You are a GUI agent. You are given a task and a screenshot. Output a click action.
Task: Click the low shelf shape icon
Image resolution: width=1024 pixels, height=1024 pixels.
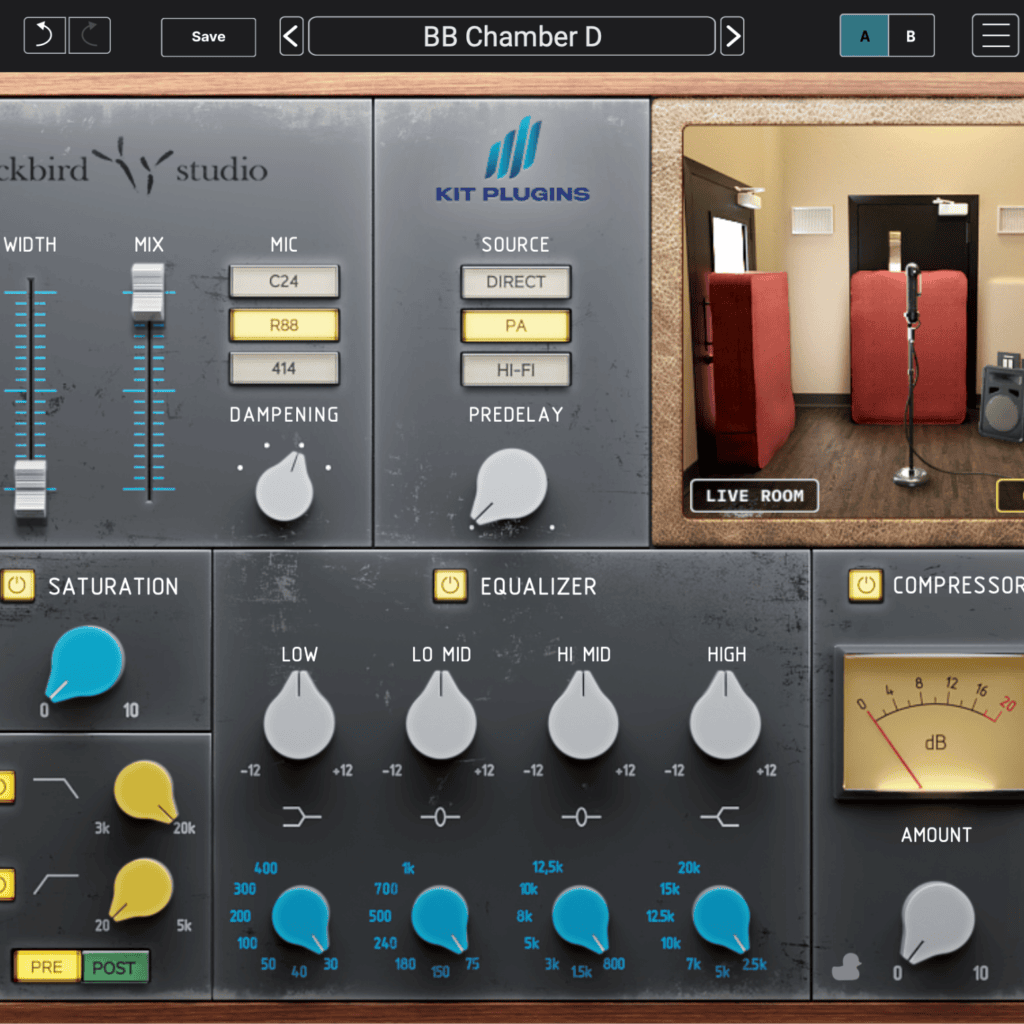coord(301,816)
